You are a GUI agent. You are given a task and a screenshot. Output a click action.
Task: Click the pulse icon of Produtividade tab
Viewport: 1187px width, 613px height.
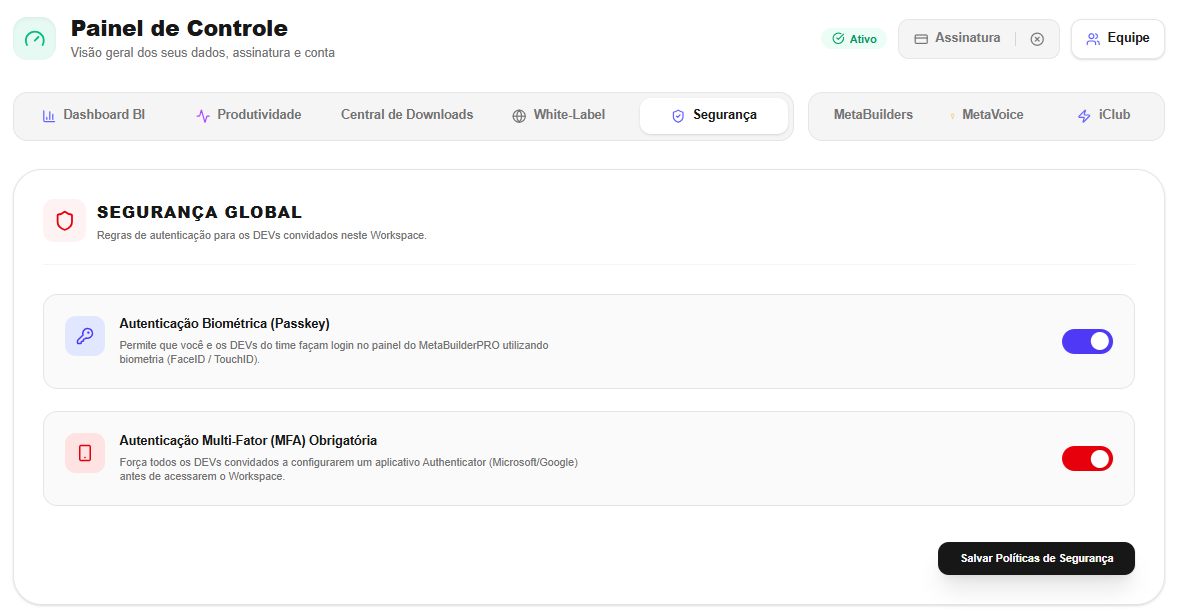(x=203, y=116)
